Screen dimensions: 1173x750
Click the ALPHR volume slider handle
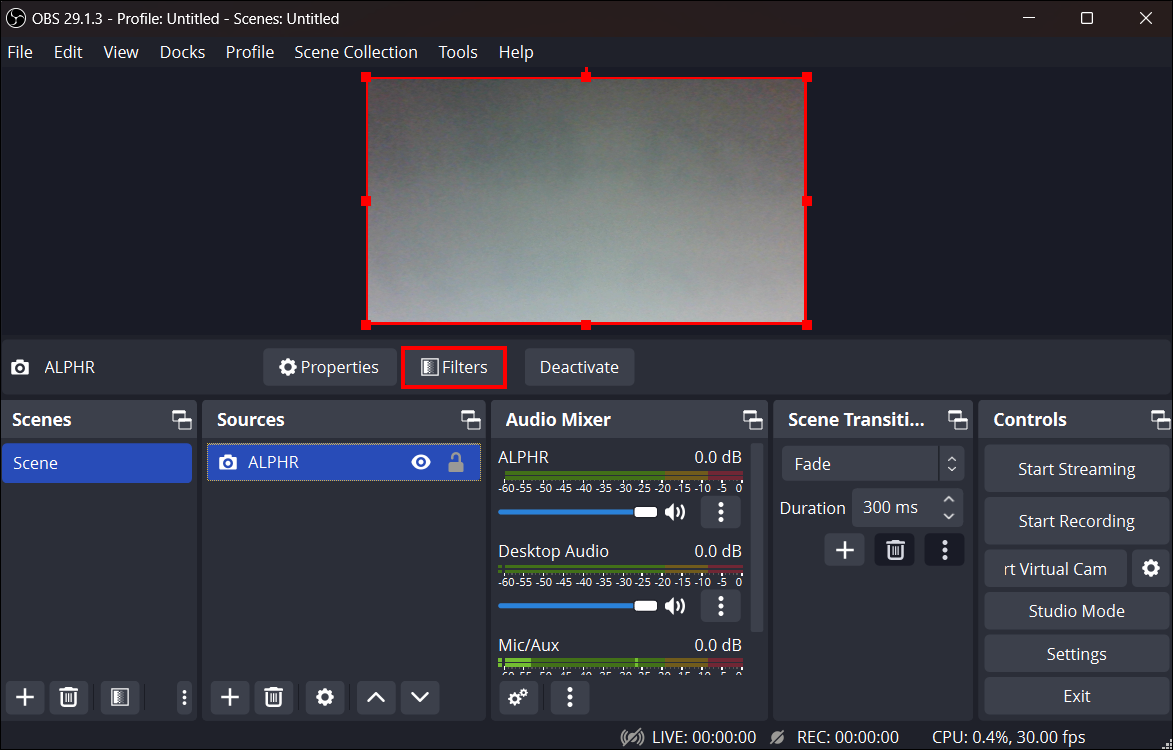645,512
